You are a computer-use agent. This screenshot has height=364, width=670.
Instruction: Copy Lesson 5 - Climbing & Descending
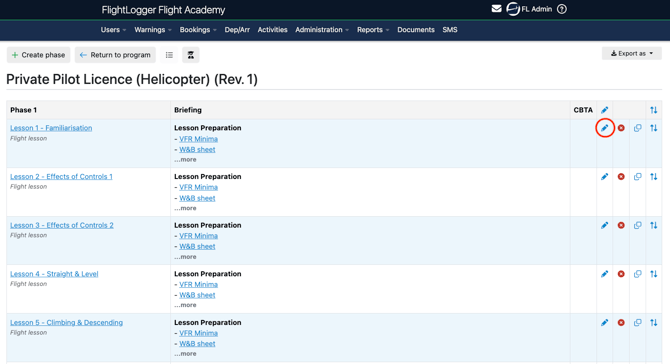pyautogui.click(x=638, y=323)
